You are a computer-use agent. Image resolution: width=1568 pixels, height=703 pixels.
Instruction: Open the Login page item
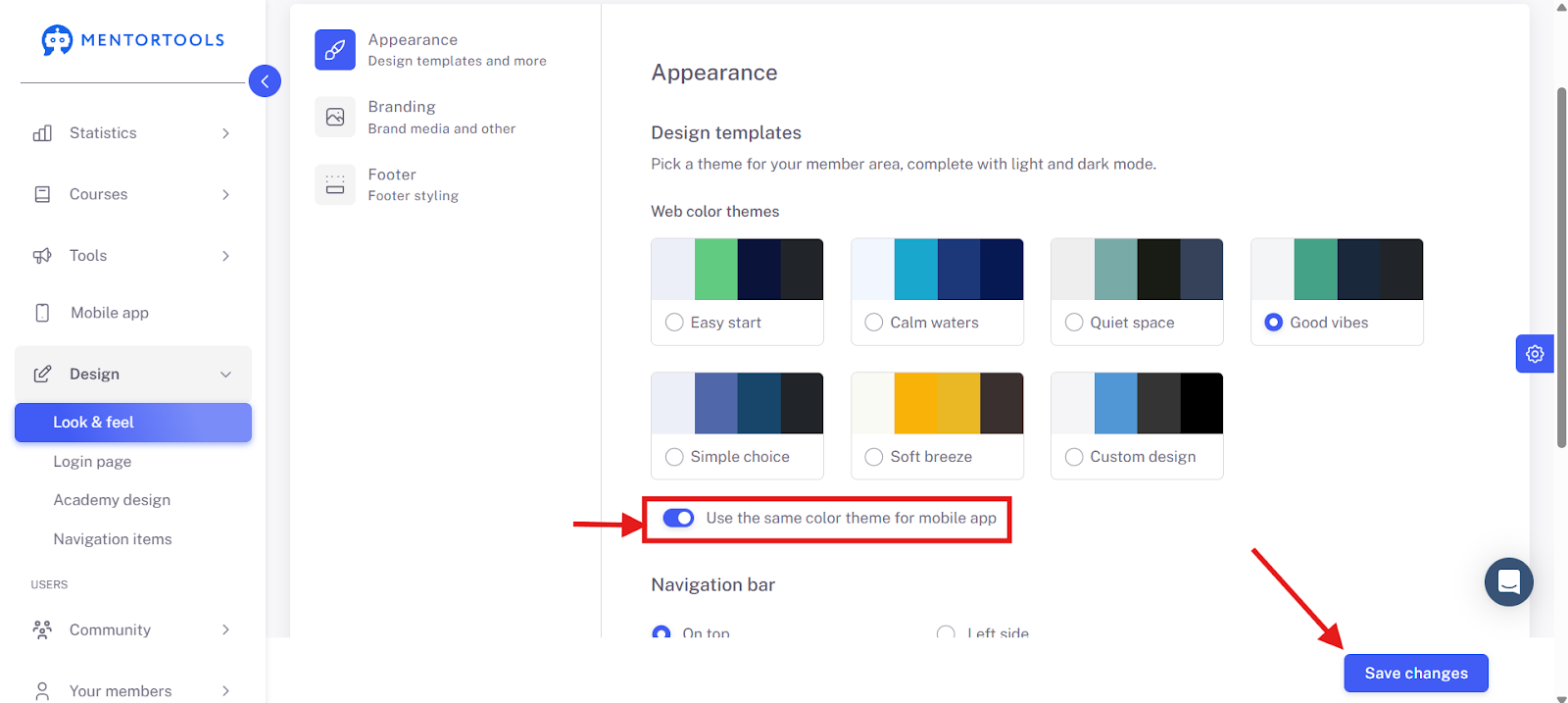pyautogui.click(x=92, y=462)
